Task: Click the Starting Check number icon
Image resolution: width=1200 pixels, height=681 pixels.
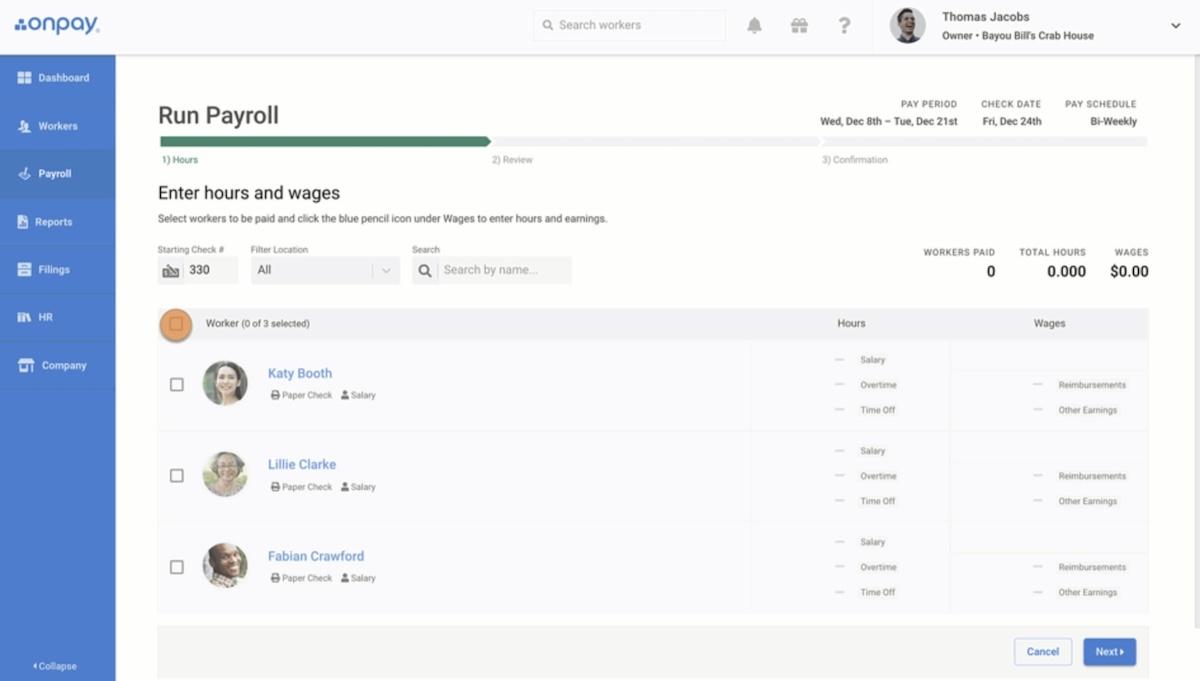Action: 171,270
